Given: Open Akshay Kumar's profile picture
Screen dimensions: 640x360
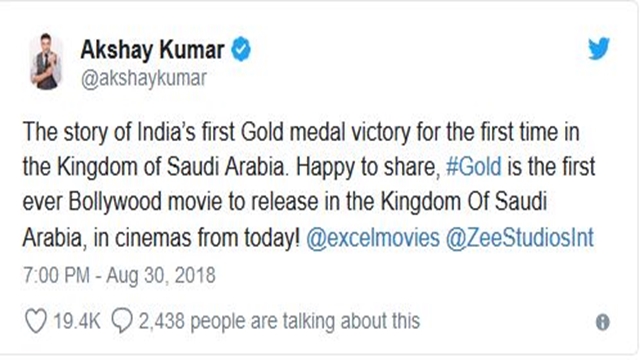Looking at the screenshot, I should [x=46, y=62].
